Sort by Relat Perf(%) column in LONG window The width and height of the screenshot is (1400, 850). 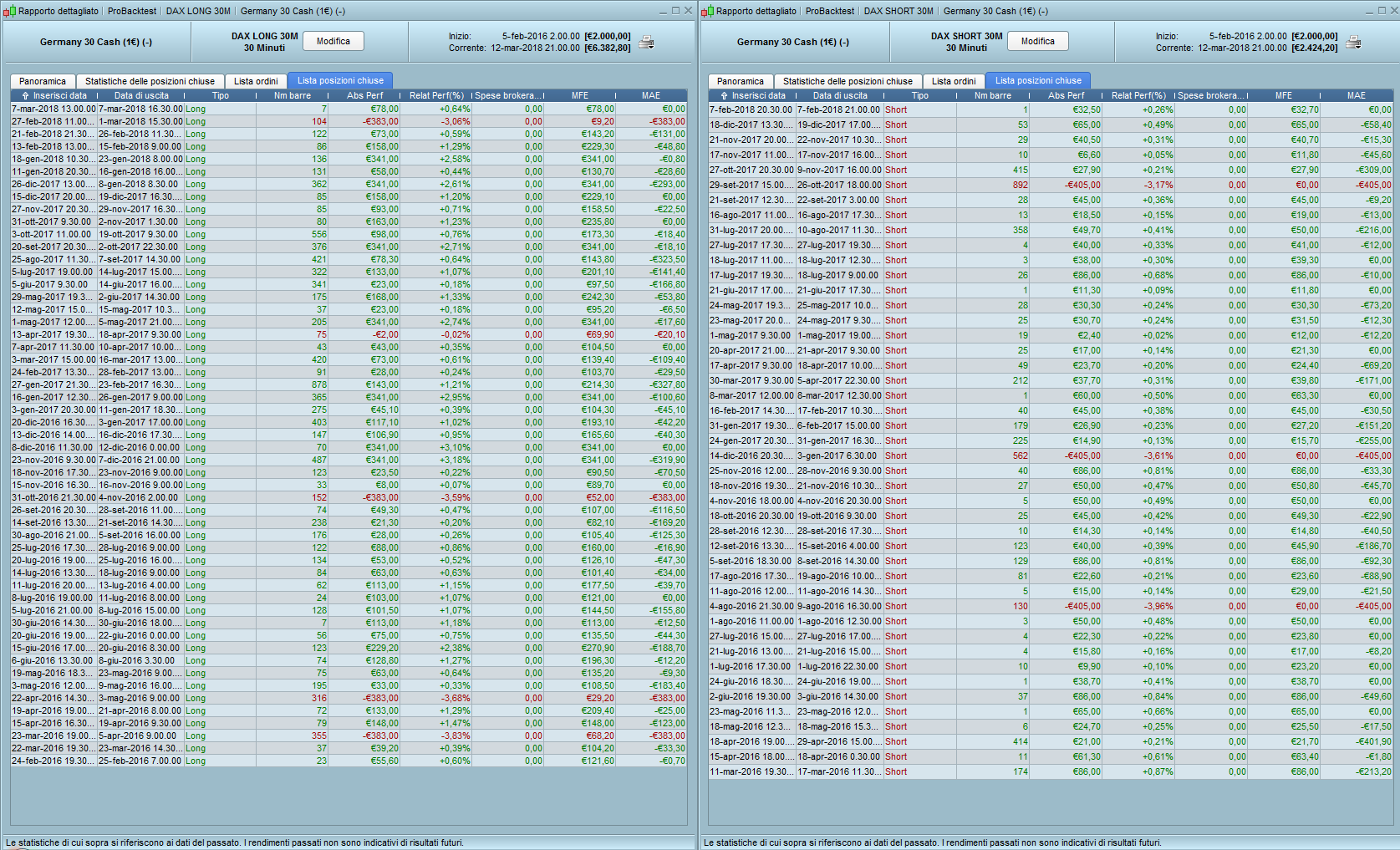[436, 96]
